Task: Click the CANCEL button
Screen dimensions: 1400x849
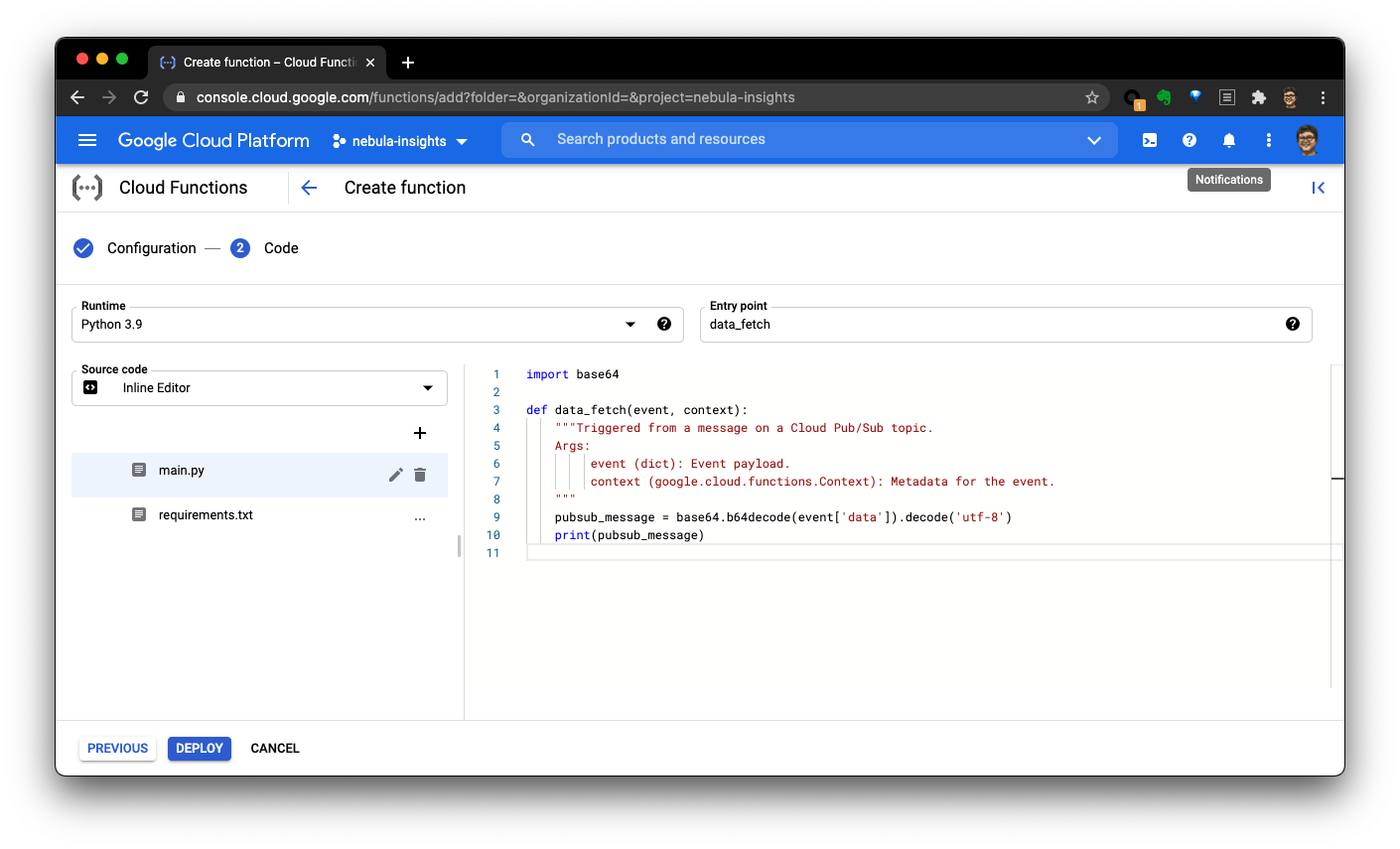Action: pyautogui.click(x=275, y=749)
